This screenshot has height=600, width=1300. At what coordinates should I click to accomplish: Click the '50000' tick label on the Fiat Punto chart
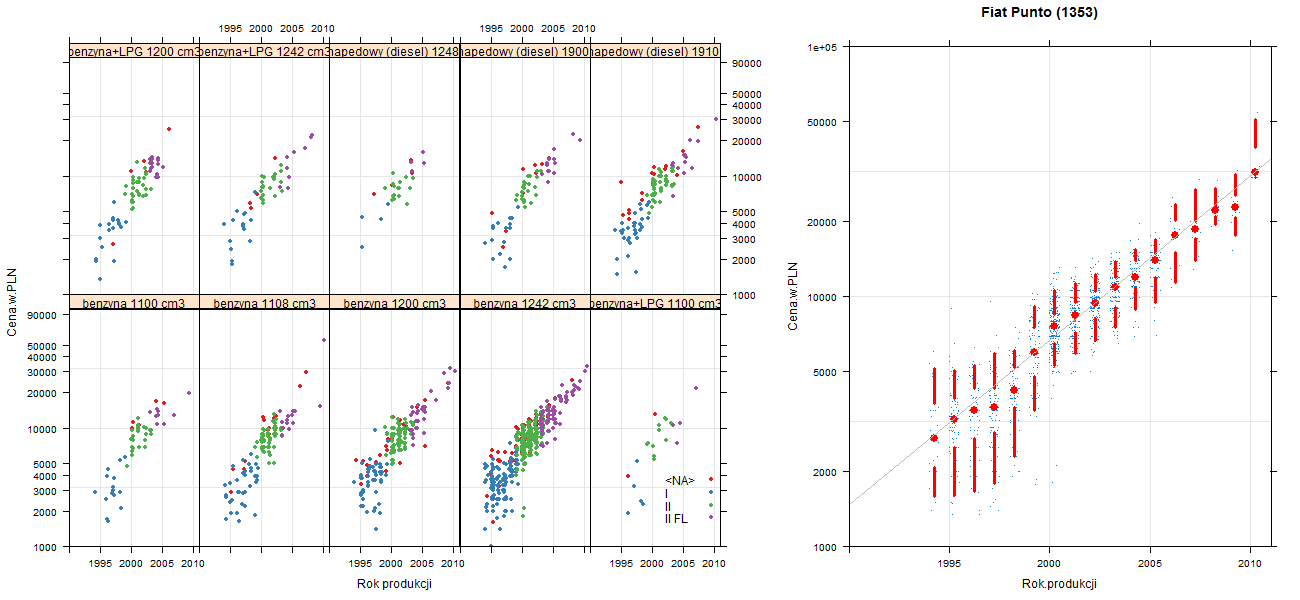(x=823, y=122)
